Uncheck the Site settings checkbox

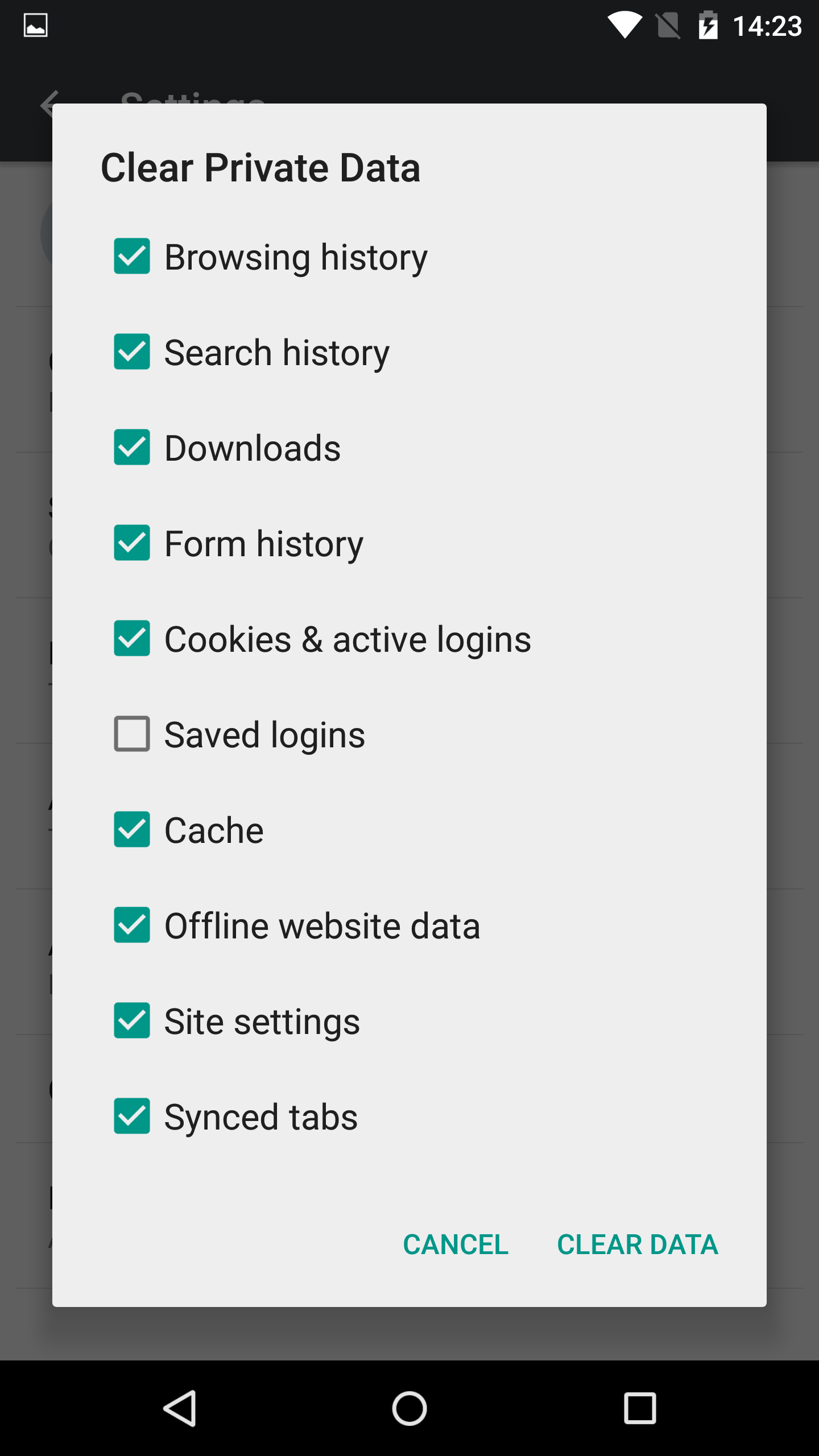(132, 1020)
